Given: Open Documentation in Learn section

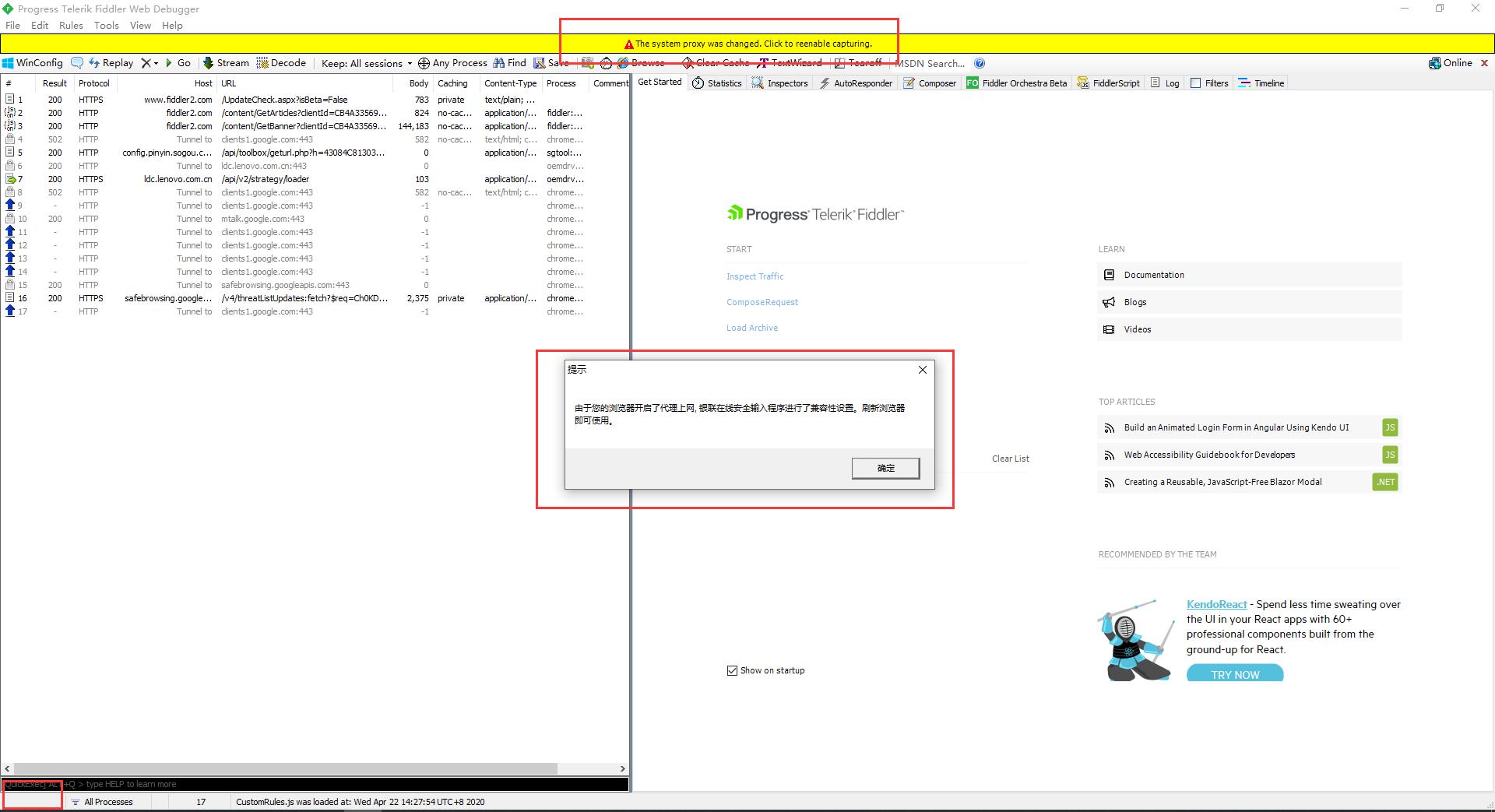Looking at the screenshot, I should [x=1249, y=275].
